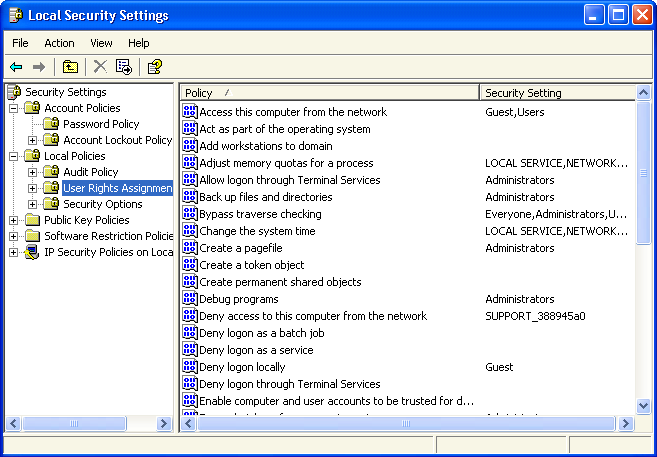
Task: Click the Password Policy folder icon
Action: coord(52,124)
